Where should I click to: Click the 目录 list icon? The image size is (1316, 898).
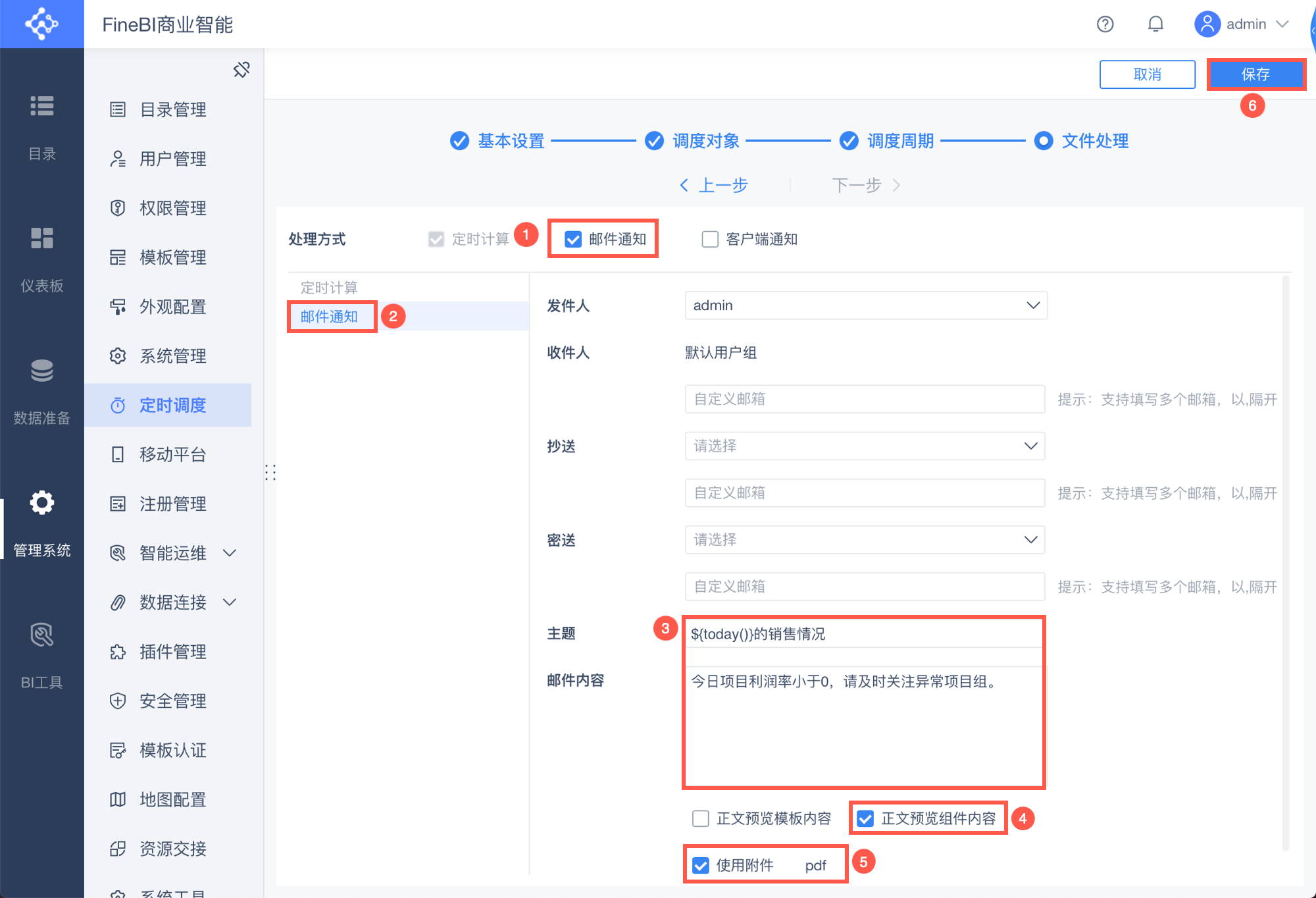click(x=41, y=106)
